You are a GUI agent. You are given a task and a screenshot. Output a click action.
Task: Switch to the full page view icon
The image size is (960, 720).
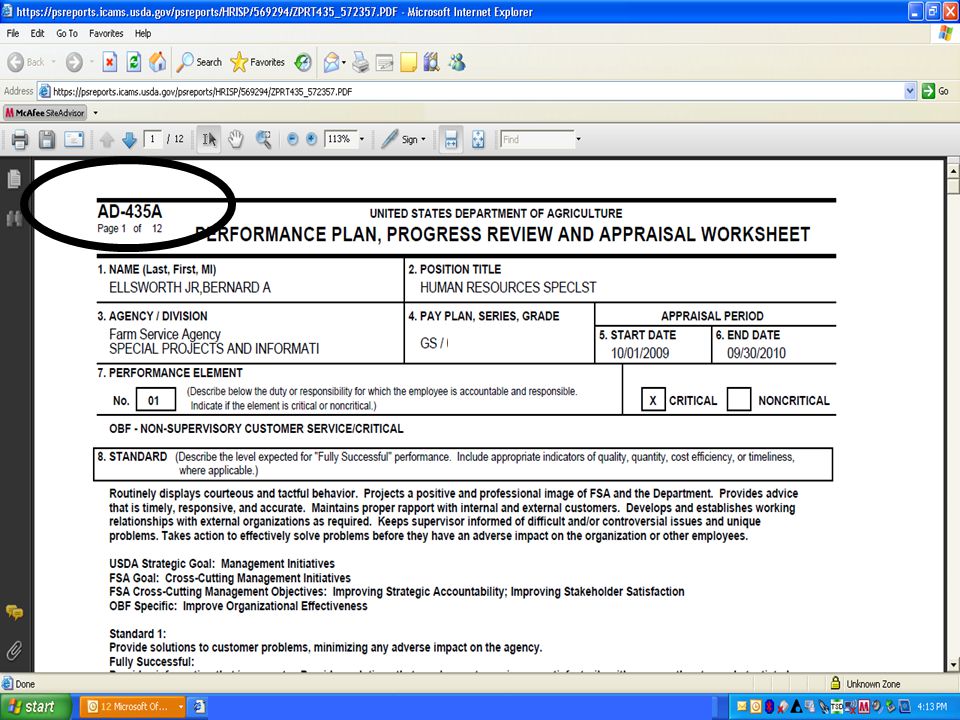478,140
